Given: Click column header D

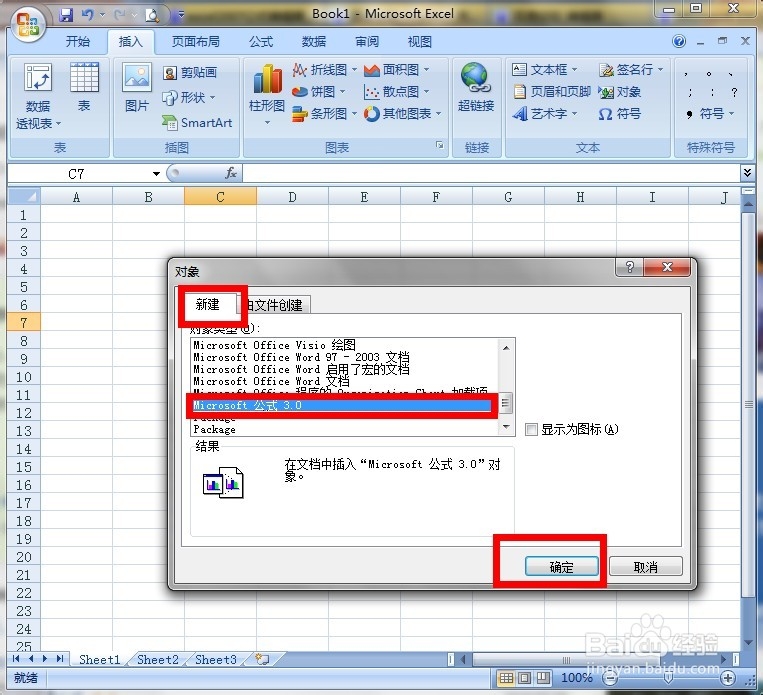Looking at the screenshot, I should coord(292,197).
